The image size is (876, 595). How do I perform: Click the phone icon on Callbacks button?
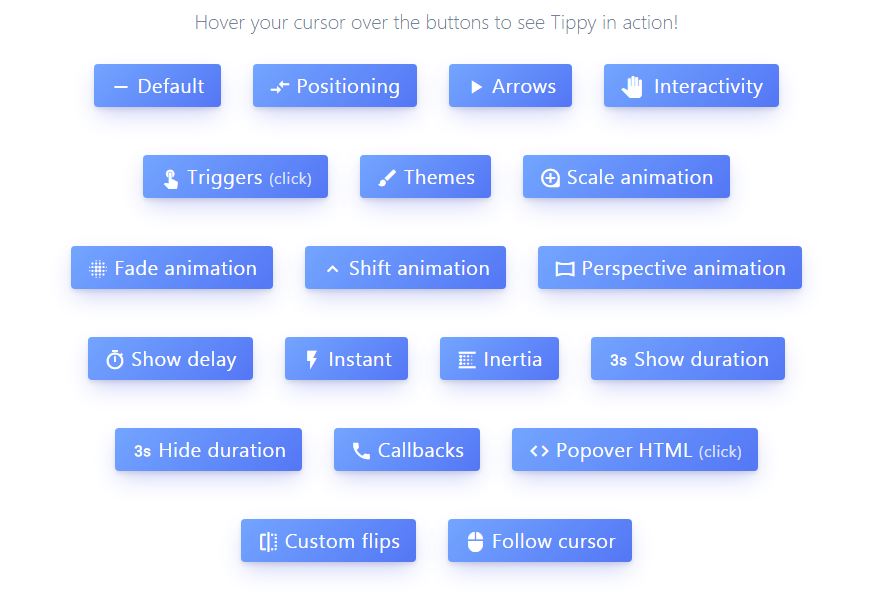[x=361, y=451]
